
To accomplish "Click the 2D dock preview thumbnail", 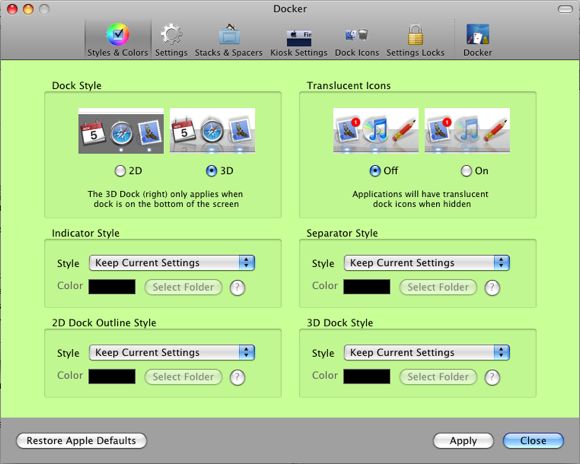I will tap(121, 131).
